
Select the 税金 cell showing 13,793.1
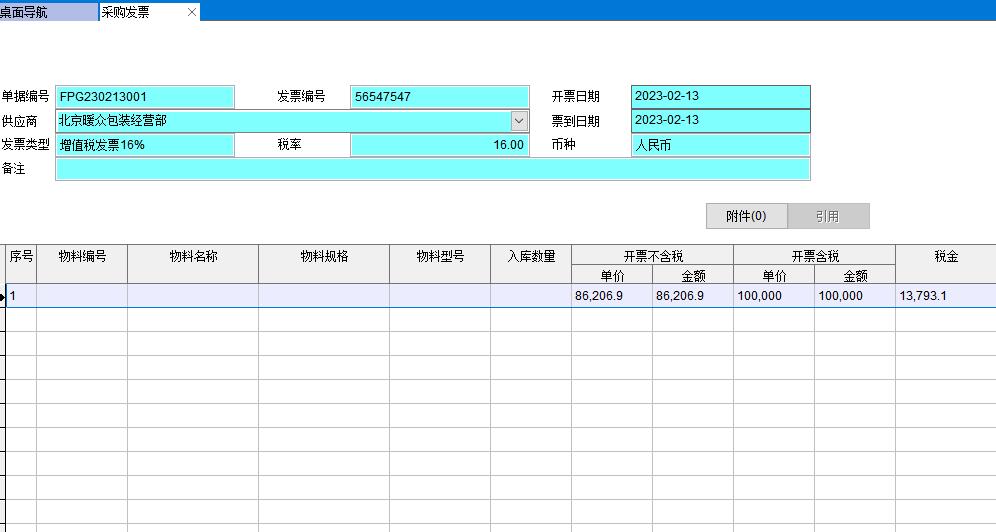coord(945,296)
